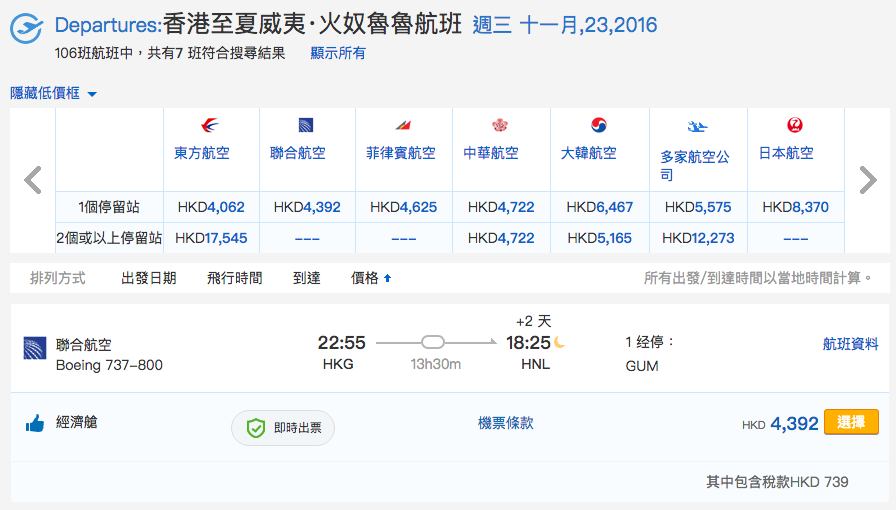Go to previous airlines with left chevron

pyautogui.click(x=33, y=180)
